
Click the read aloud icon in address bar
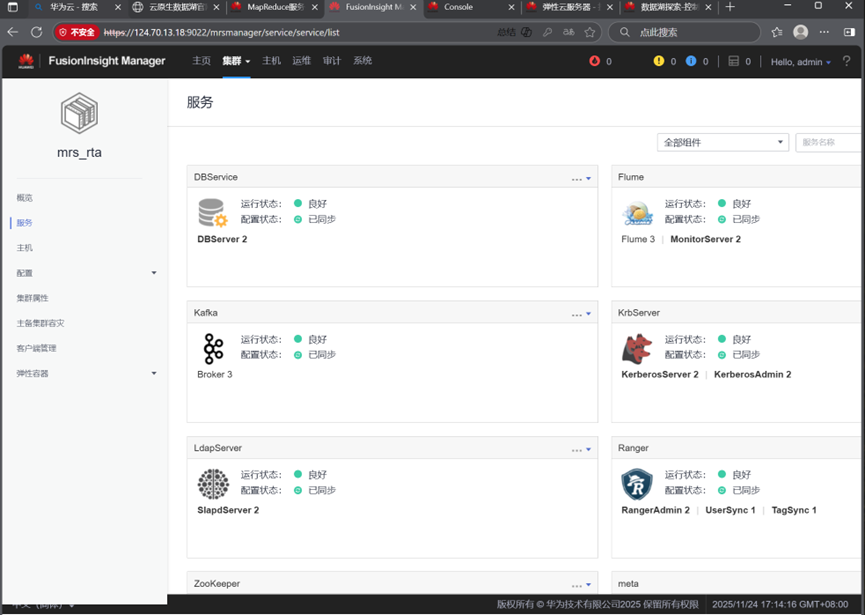pos(569,32)
